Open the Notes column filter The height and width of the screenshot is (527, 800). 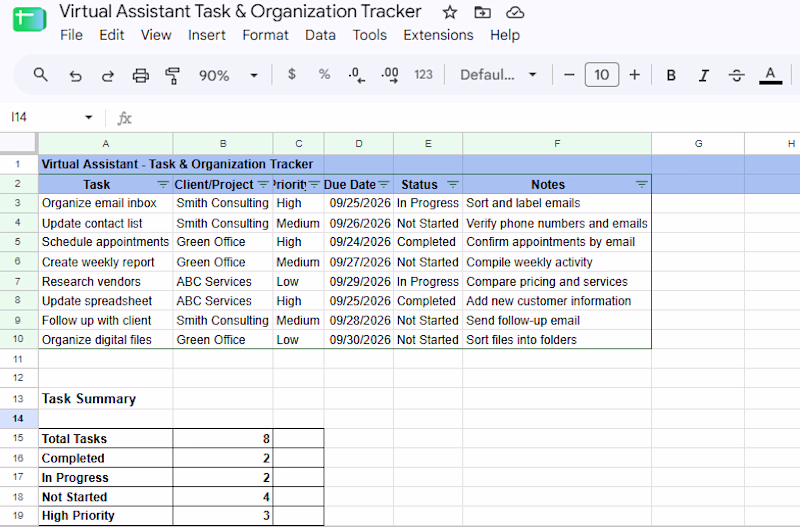(641, 184)
